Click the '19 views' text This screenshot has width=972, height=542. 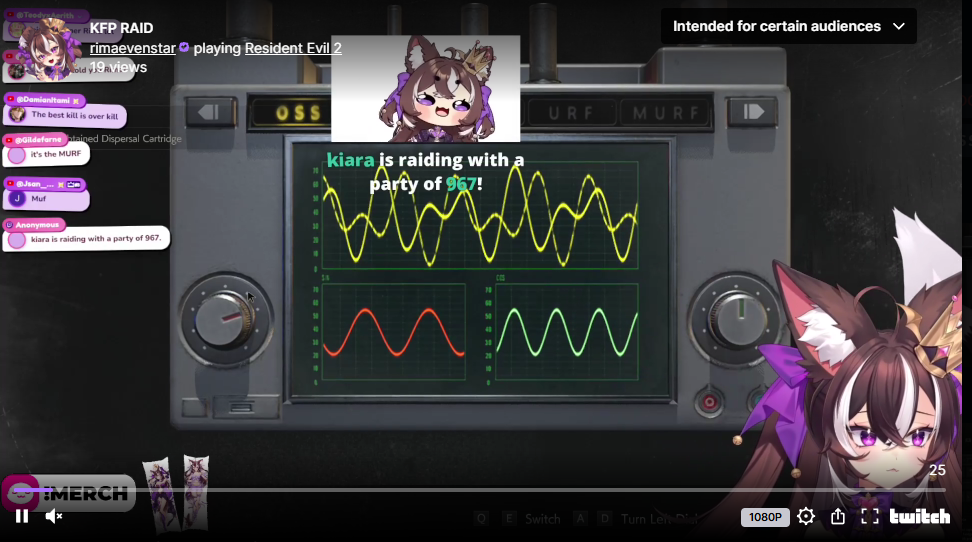[x=118, y=67]
